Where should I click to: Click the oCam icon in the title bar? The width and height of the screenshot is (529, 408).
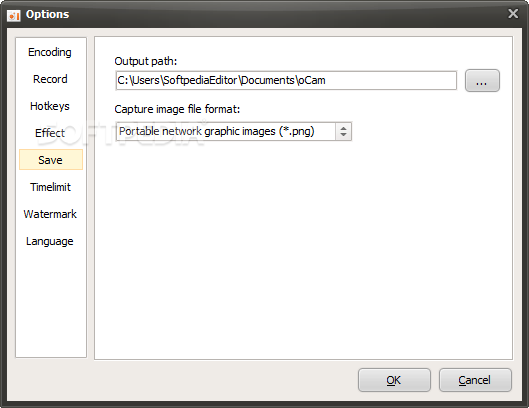(14, 15)
